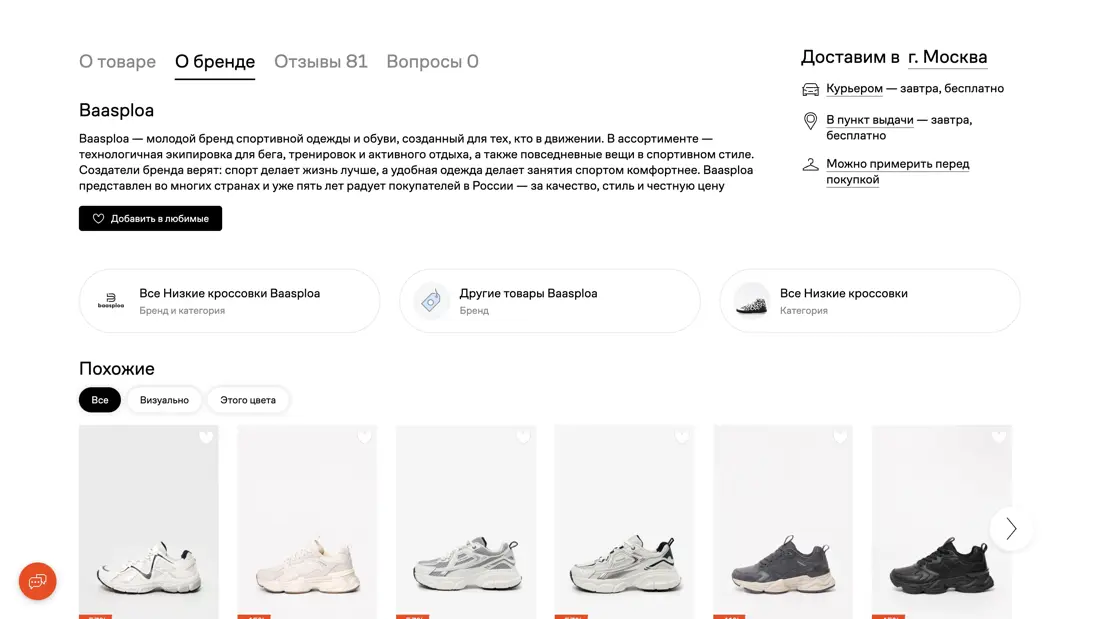Enable the Визуально similarity filter
This screenshot has height=619, width=1100.
(163, 399)
